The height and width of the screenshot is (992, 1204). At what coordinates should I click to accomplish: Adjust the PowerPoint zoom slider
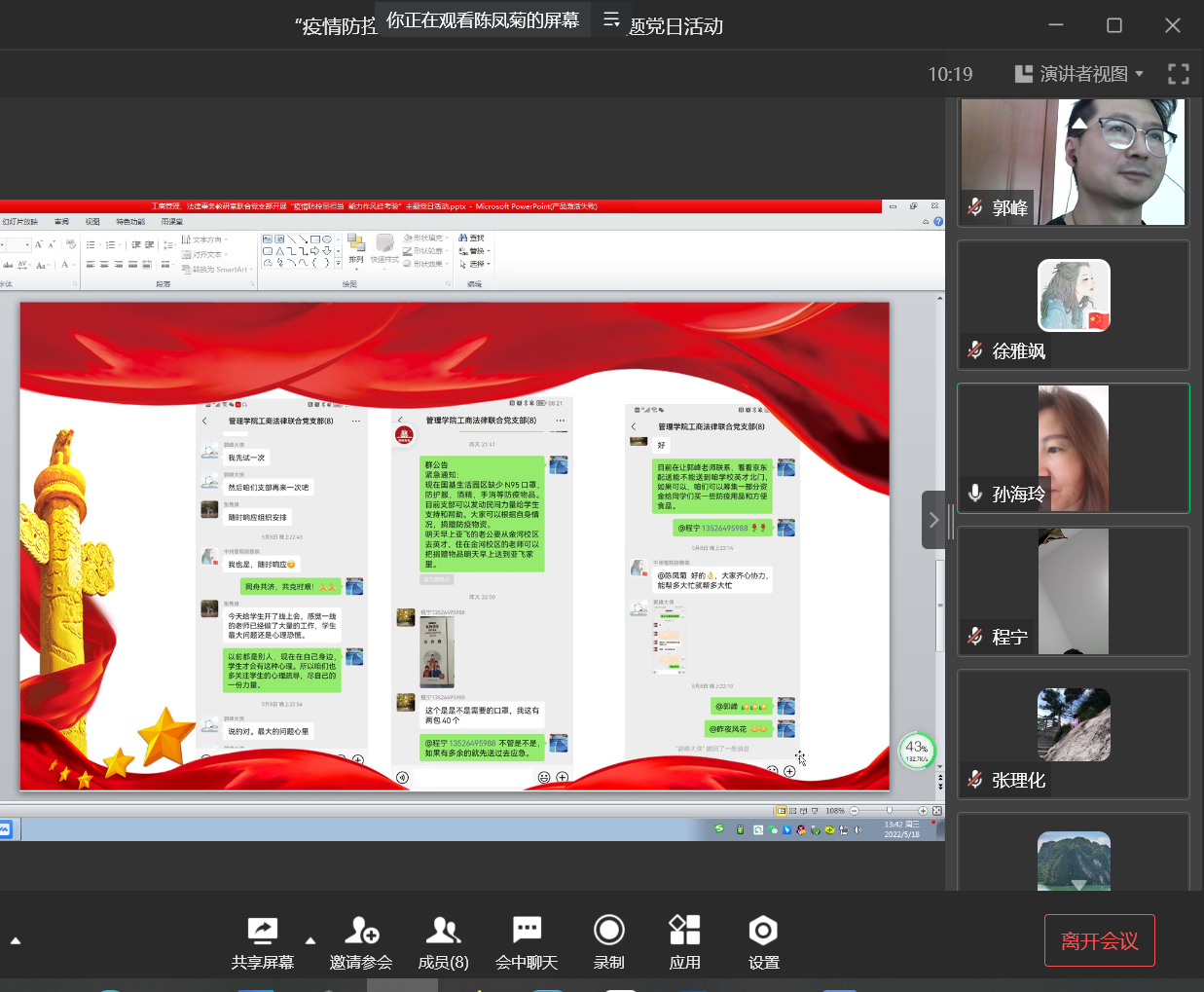tap(889, 810)
